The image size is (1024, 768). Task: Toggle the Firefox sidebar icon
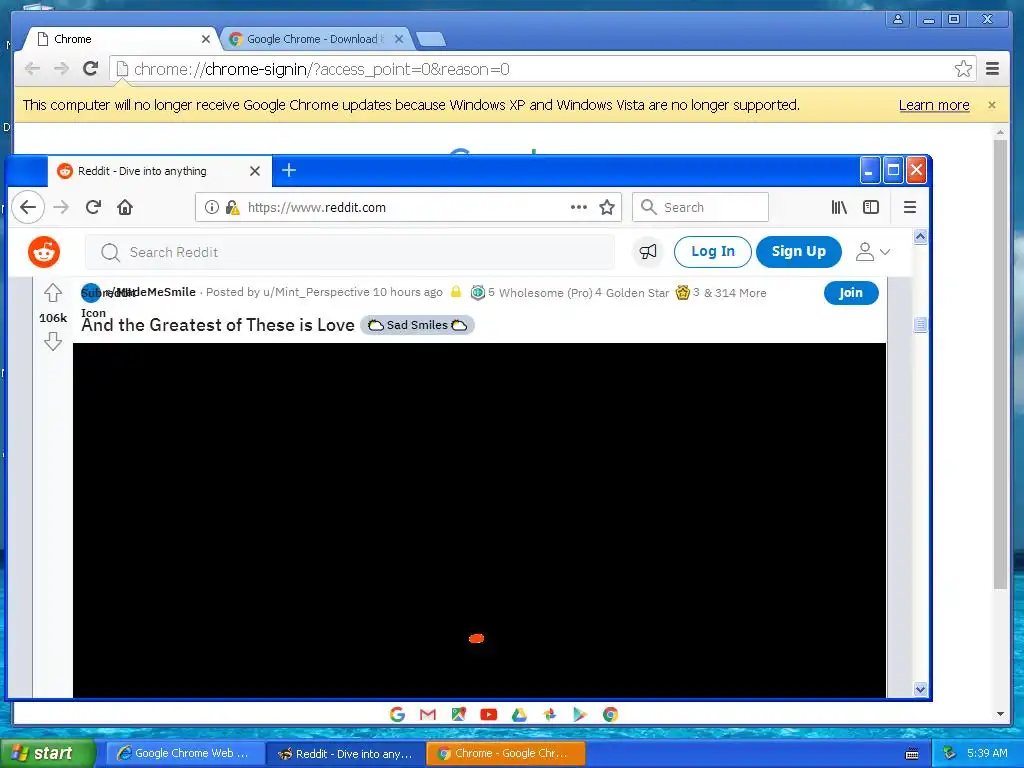tap(871, 208)
